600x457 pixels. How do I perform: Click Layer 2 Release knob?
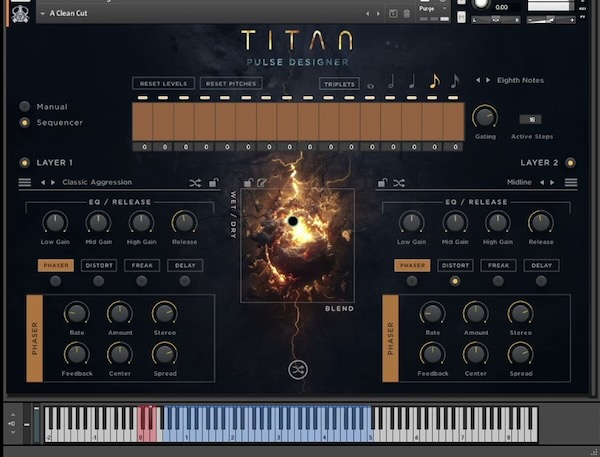point(541,222)
